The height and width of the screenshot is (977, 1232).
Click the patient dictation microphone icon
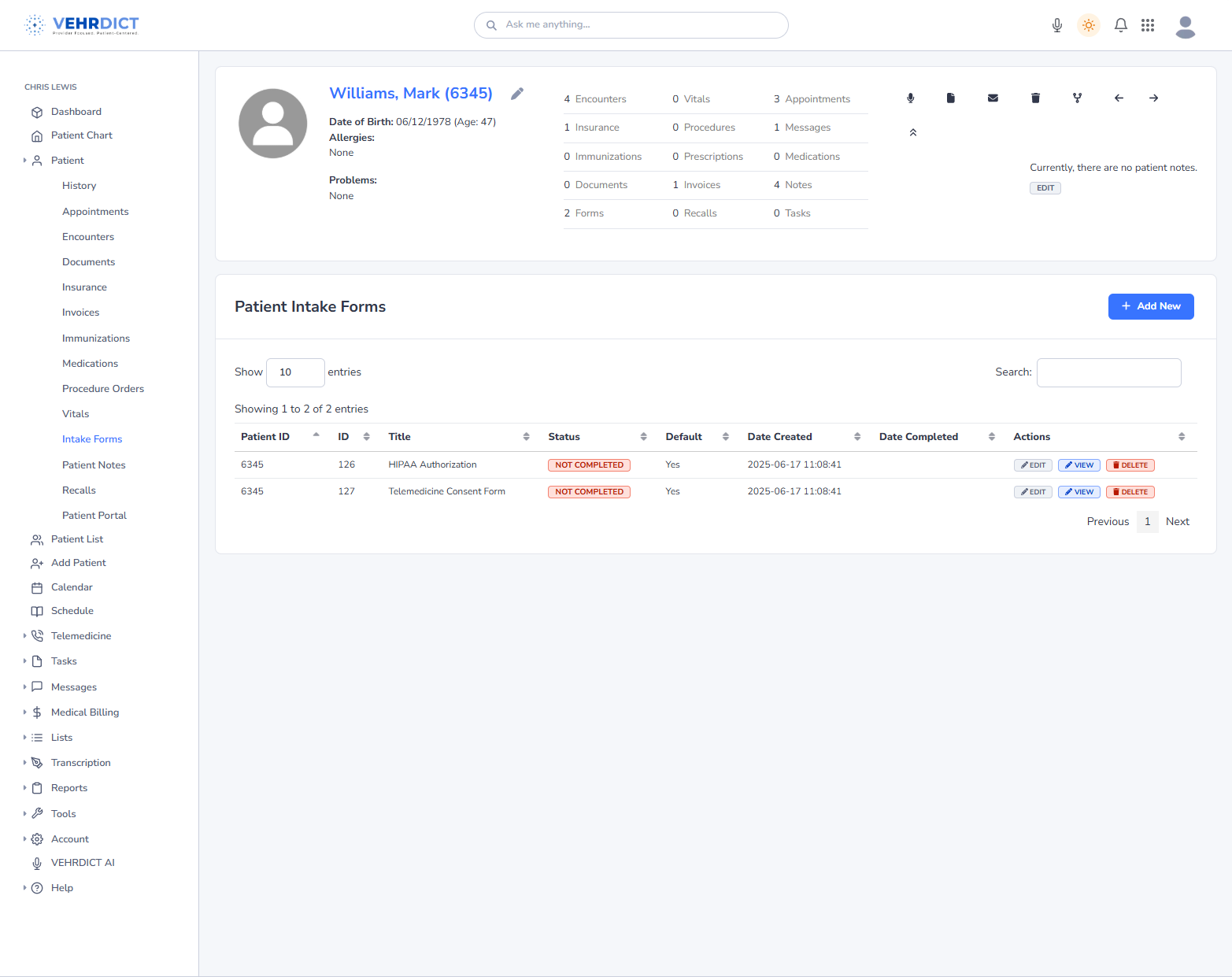point(911,98)
